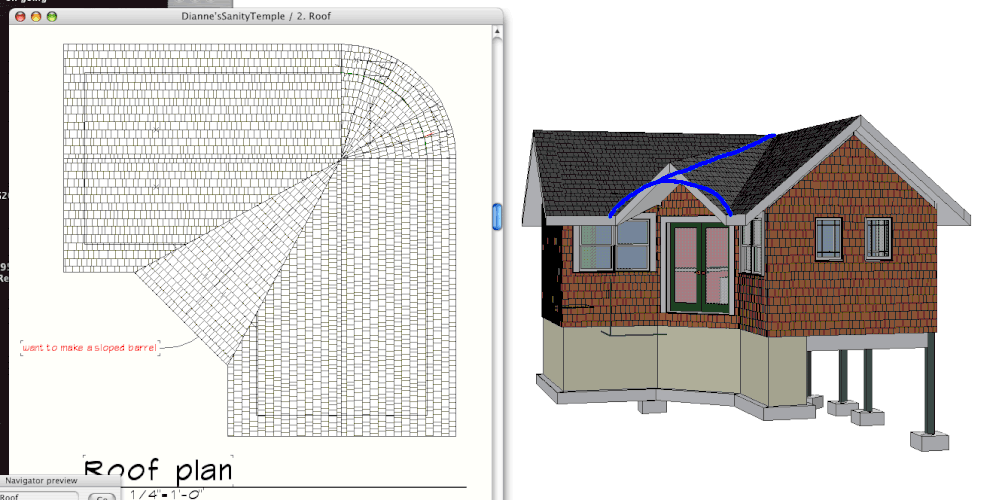Click the Roof name field in Navigator
The image size is (999, 500).
(x=40, y=496)
